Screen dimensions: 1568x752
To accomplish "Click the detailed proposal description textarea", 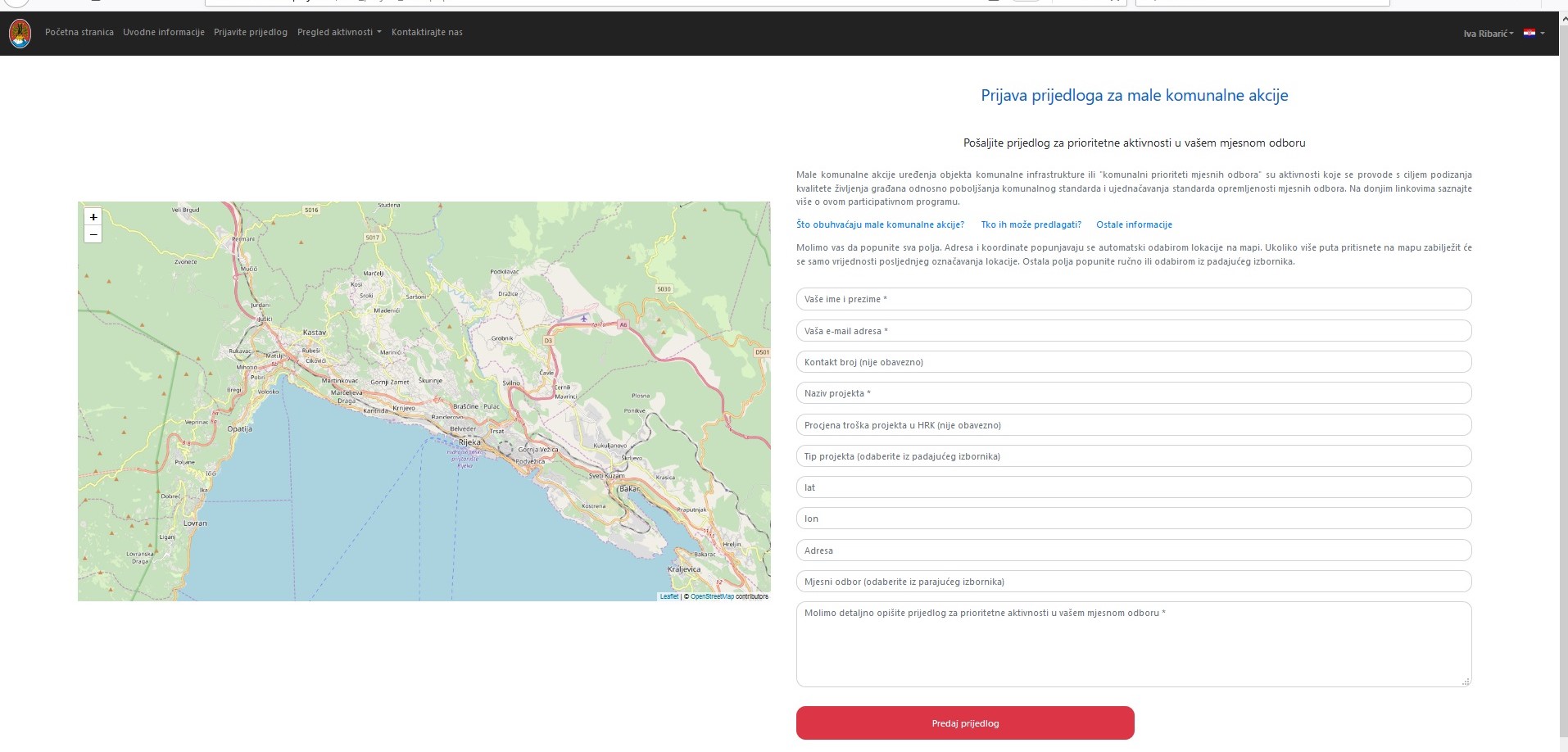I will pos(1134,645).
